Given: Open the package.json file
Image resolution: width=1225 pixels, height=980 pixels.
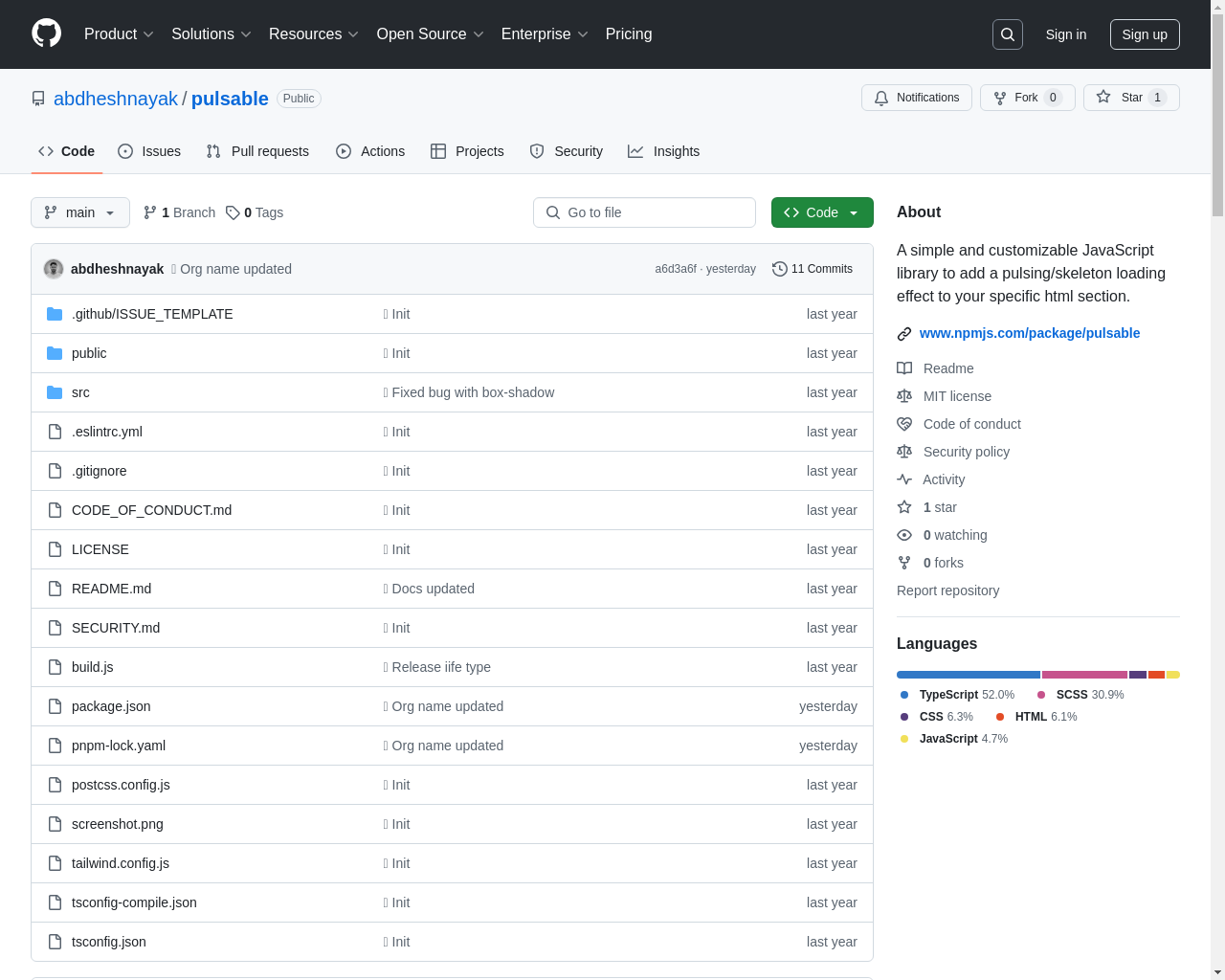Looking at the screenshot, I should [111, 706].
